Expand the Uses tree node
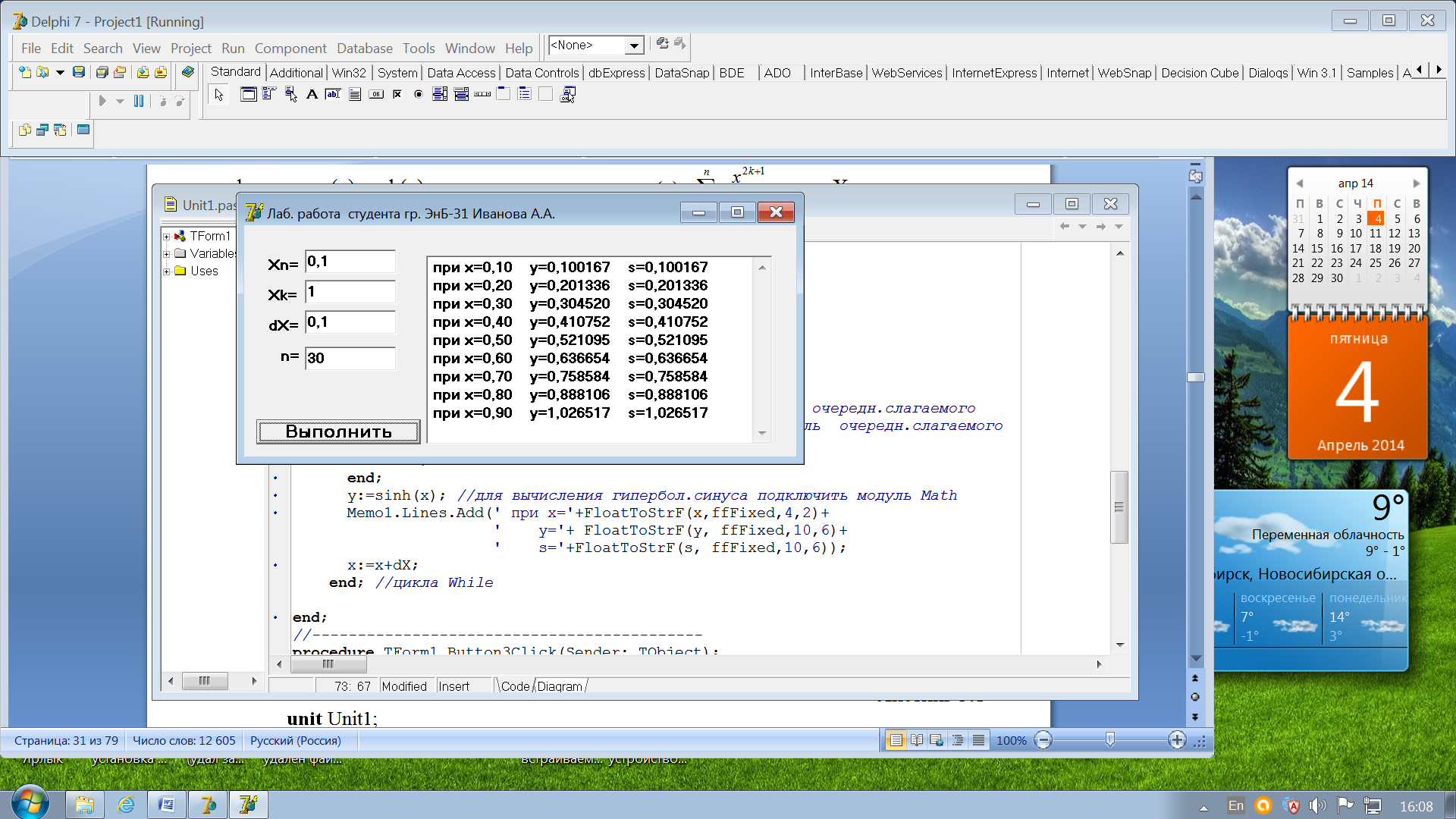Screen dimensions: 1456x819 tap(167, 271)
